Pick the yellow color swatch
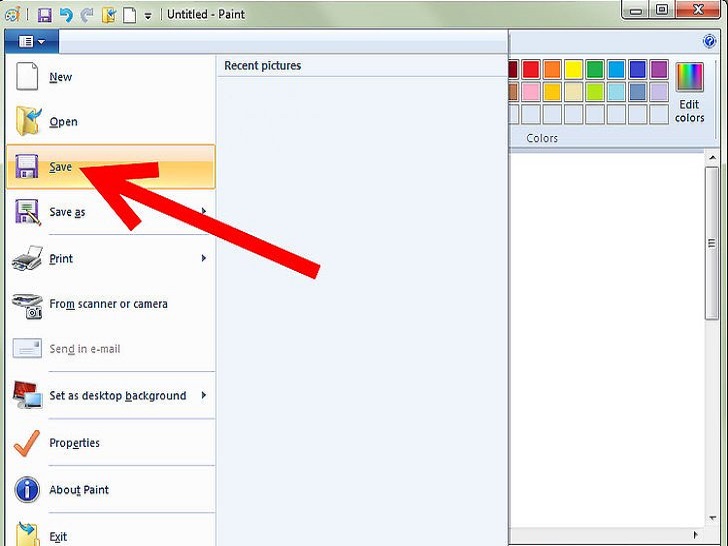Image resolution: width=728 pixels, height=546 pixels. (x=573, y=69)
